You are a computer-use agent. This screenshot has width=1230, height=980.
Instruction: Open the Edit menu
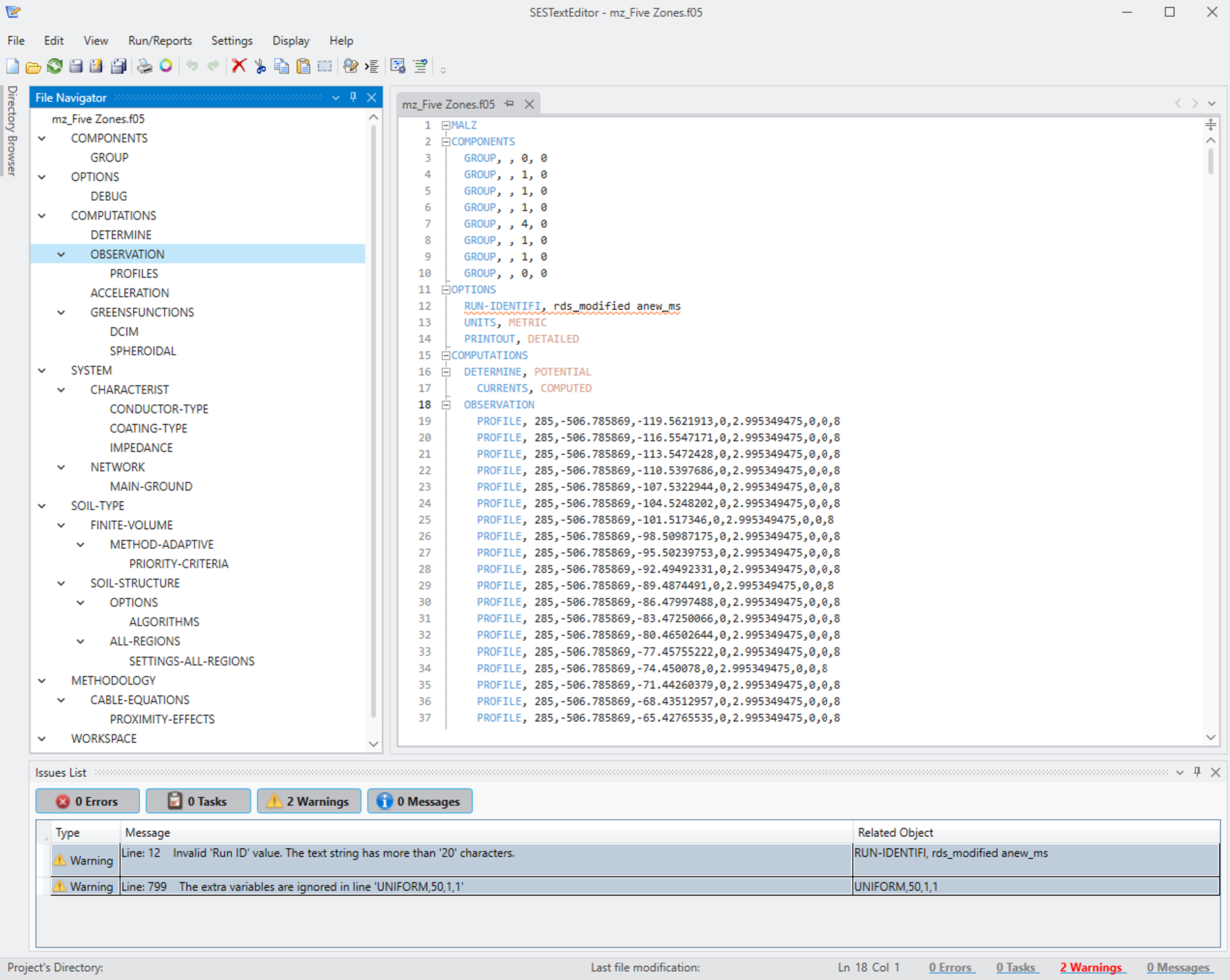pos(53,41)
